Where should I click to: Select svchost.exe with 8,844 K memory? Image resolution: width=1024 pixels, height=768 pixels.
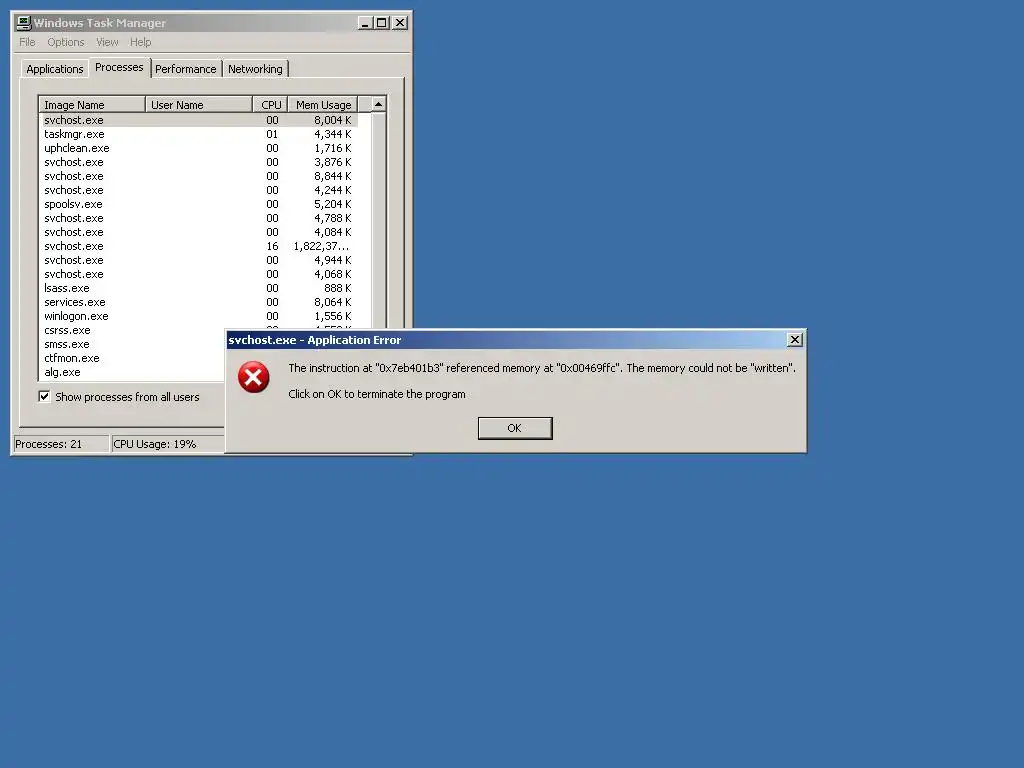tap(200, 176)
